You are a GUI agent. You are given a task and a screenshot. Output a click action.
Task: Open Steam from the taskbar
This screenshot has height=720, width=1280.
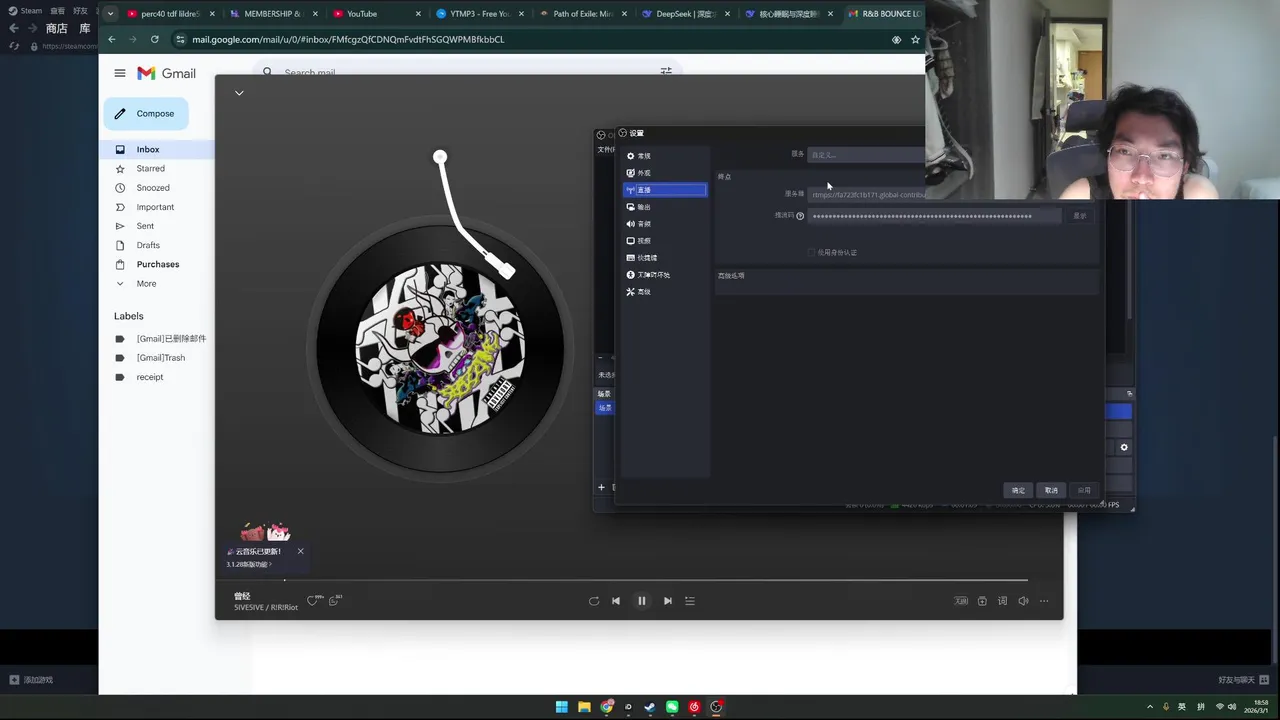pyautogui.click(x=650, y=707)
